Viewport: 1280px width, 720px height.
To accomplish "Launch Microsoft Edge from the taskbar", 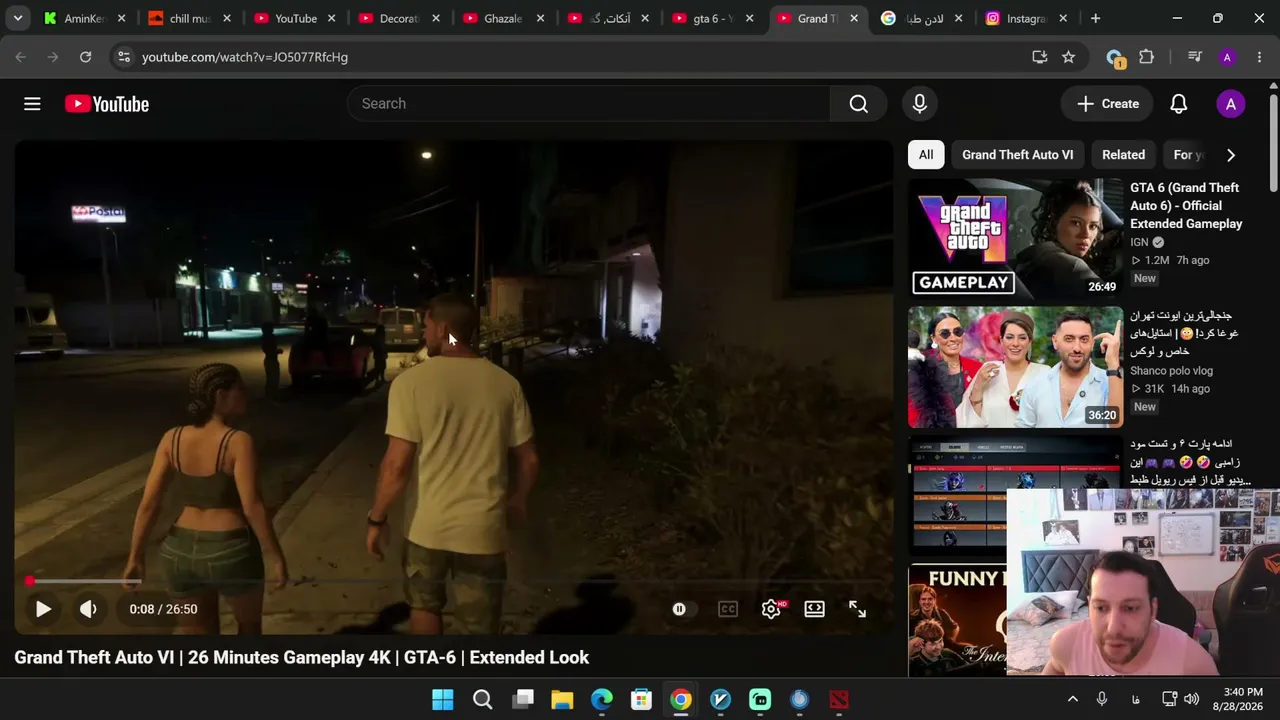I will [x=601, y=699].
